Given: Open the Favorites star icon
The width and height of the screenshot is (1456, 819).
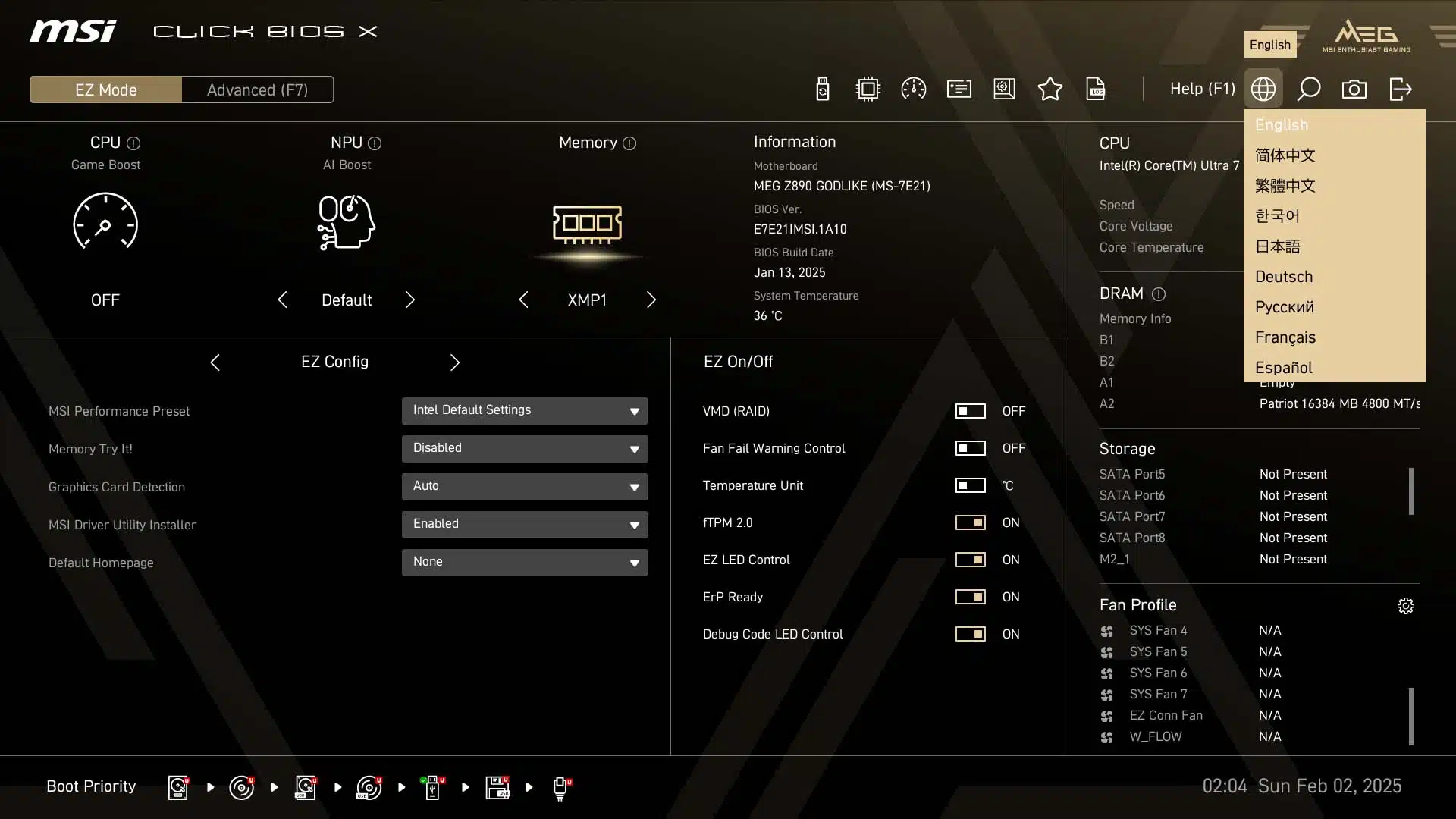Looking at the screenshot, I should click(1050, 89).
